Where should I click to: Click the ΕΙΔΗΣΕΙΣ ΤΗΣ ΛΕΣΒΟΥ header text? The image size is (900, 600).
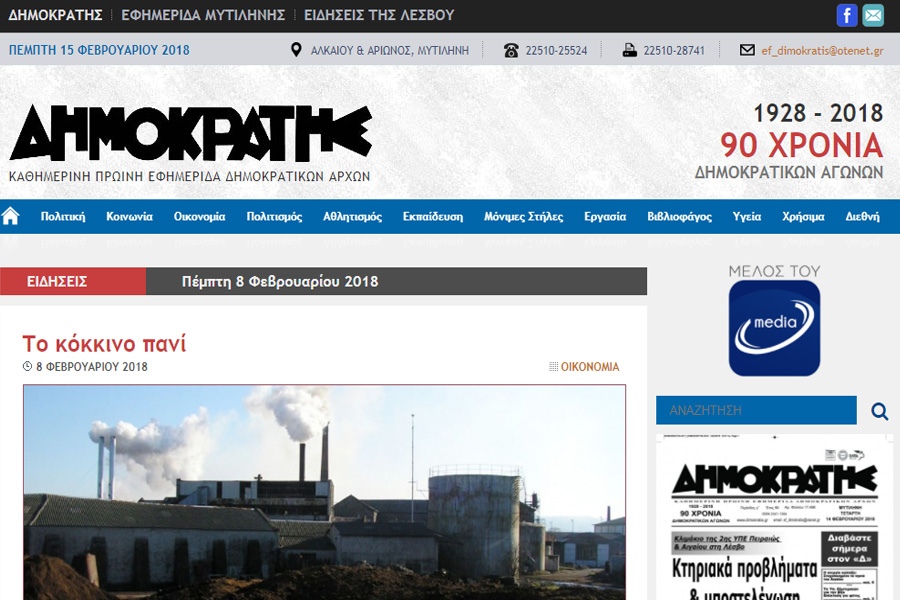pyautogui.click(x=379, y=15)
